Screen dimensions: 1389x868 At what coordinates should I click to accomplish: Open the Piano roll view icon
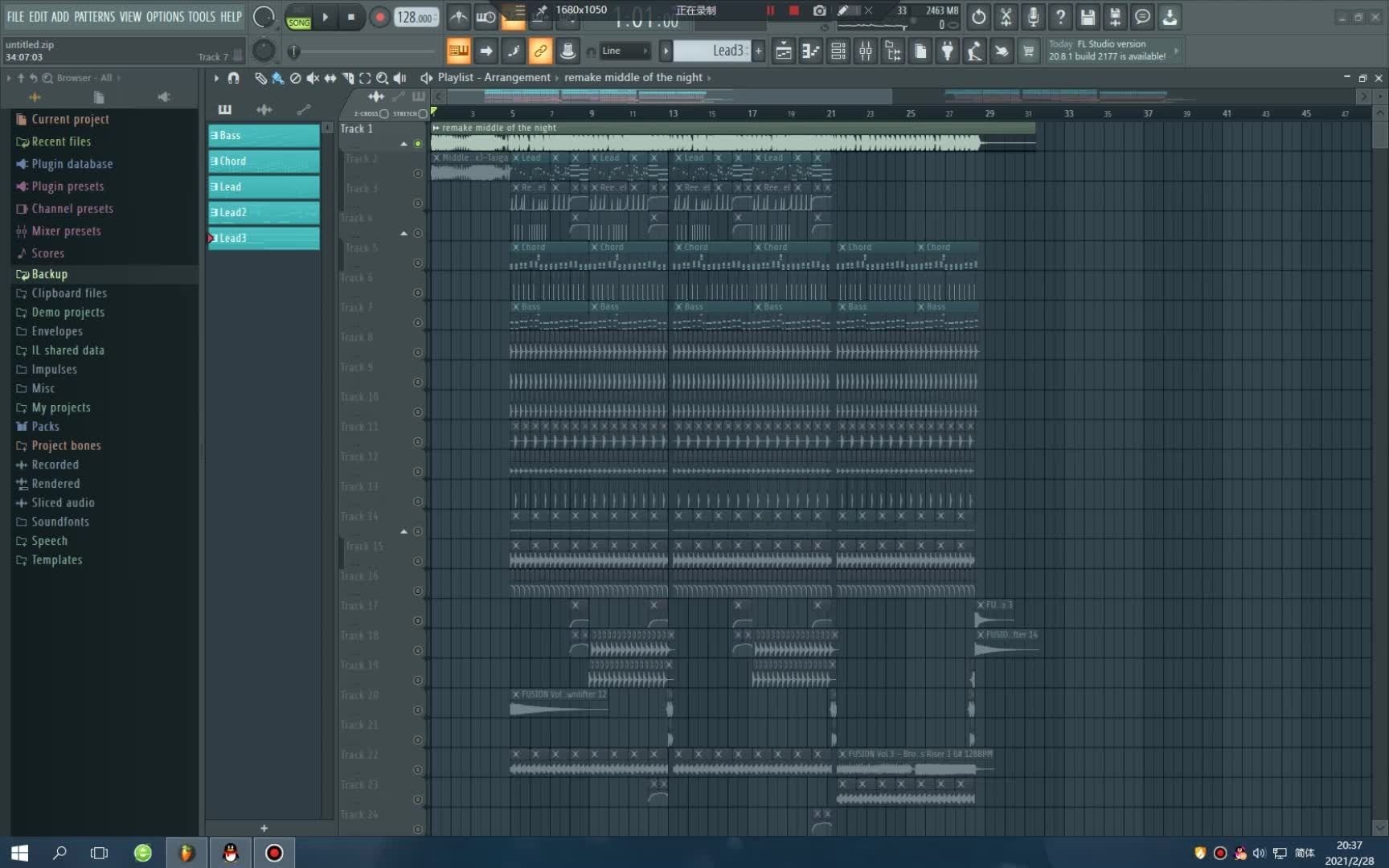(x=810, y=51)
